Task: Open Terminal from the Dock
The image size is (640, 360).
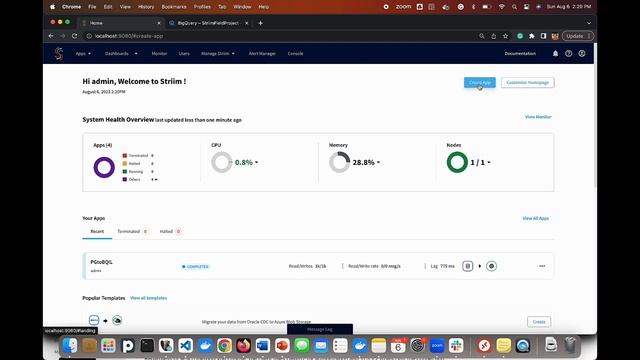Action: point(147,346)
